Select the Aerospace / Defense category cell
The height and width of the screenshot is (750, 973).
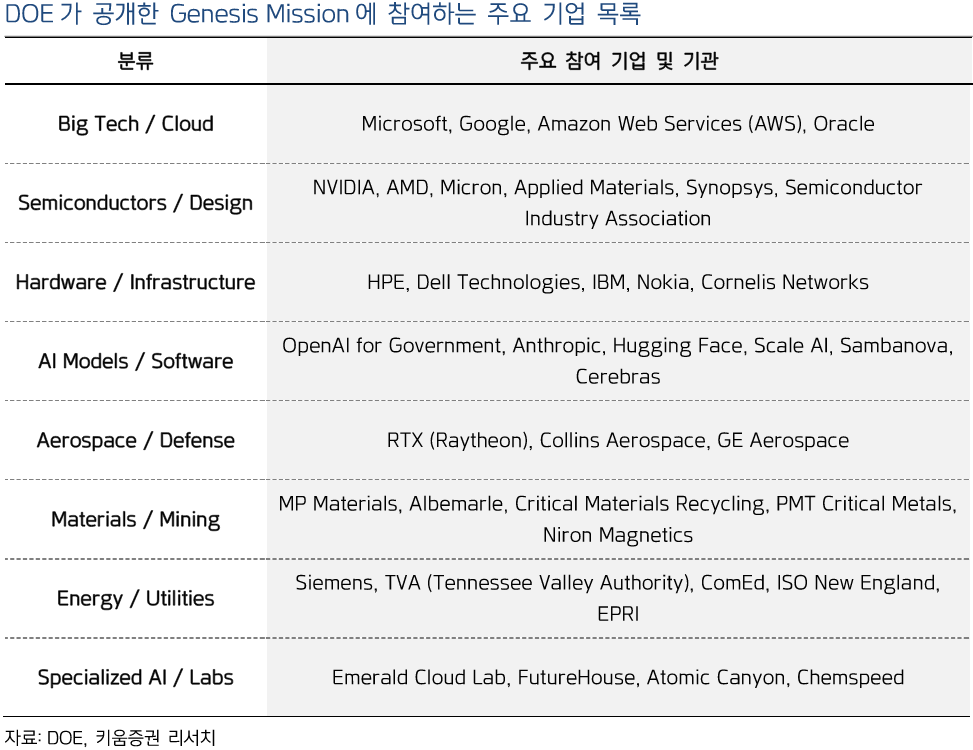pyautogui.click(x=135, y=440)
